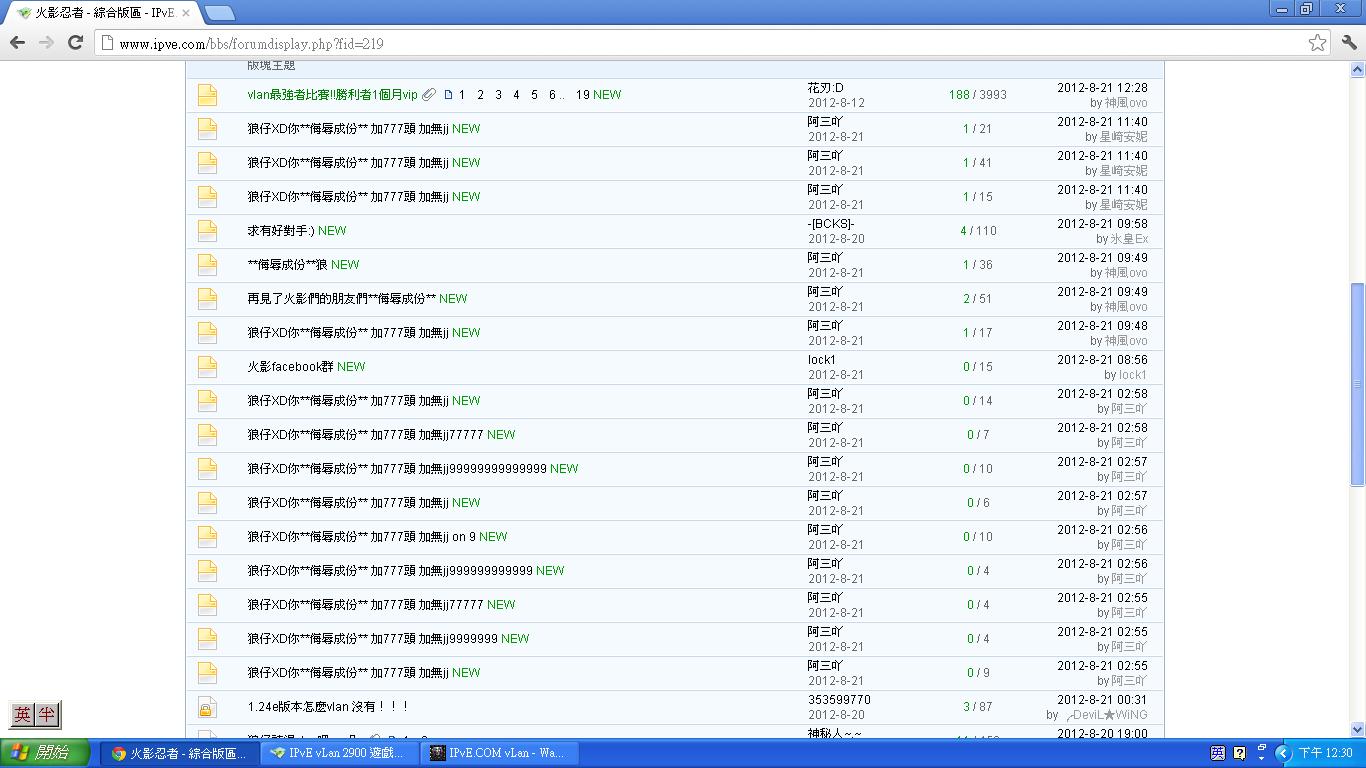
Task: Jump to page 19 of vlan最強者比賽 thread
Action: [x=583, y=95]
